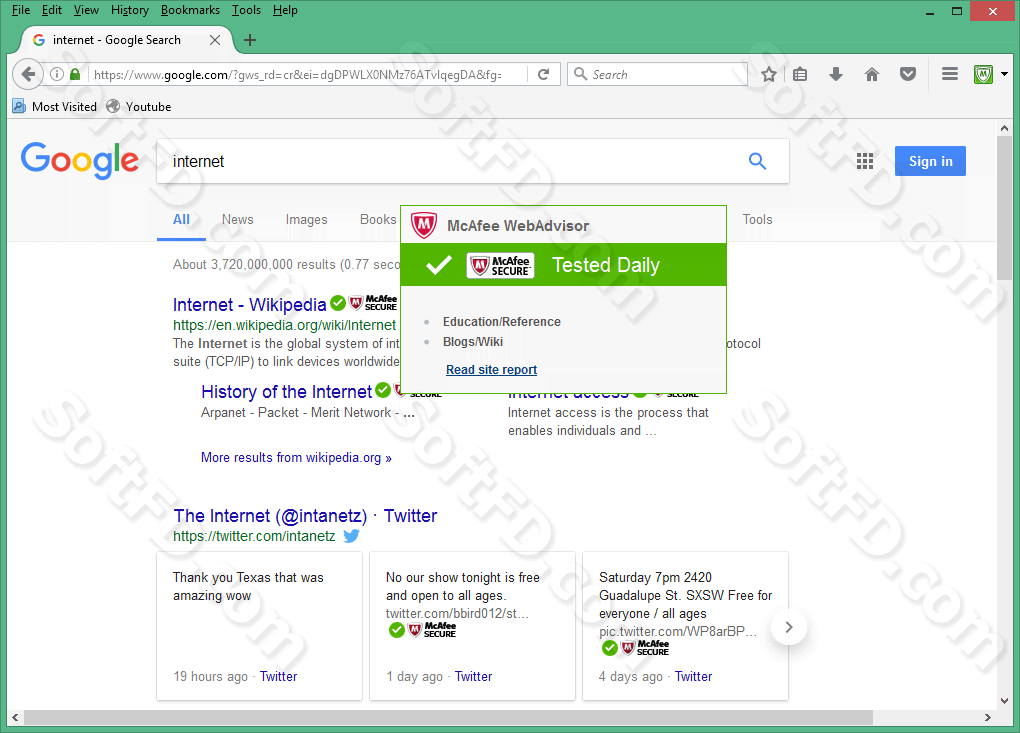Click the vertical scrollbar down arrow

point(1004,700)
